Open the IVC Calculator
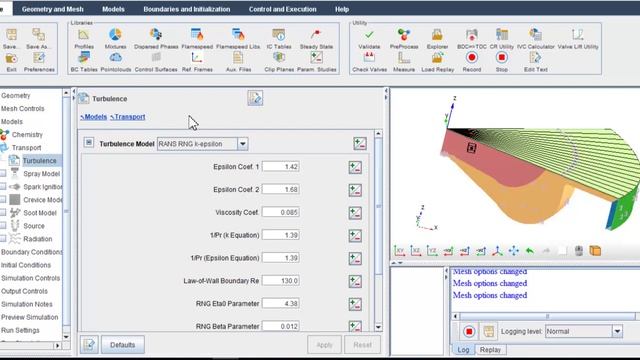 536,39
